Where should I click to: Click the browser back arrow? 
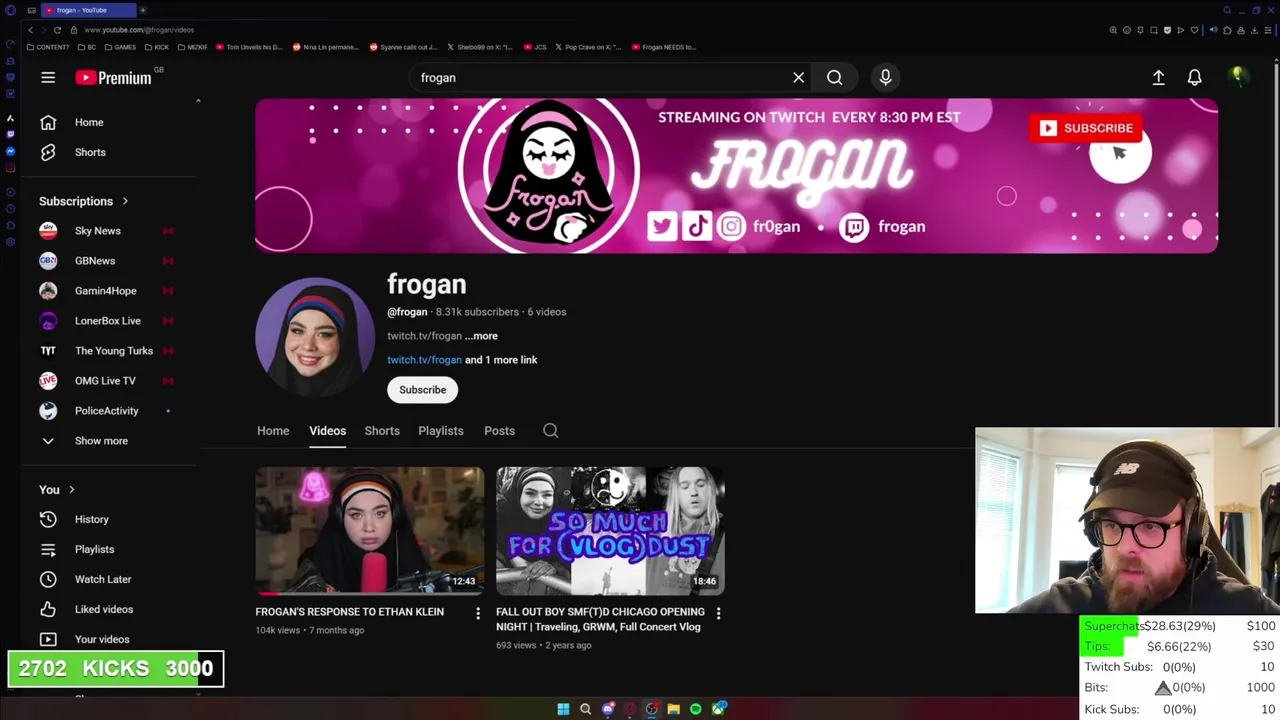[x=30, y=30]
